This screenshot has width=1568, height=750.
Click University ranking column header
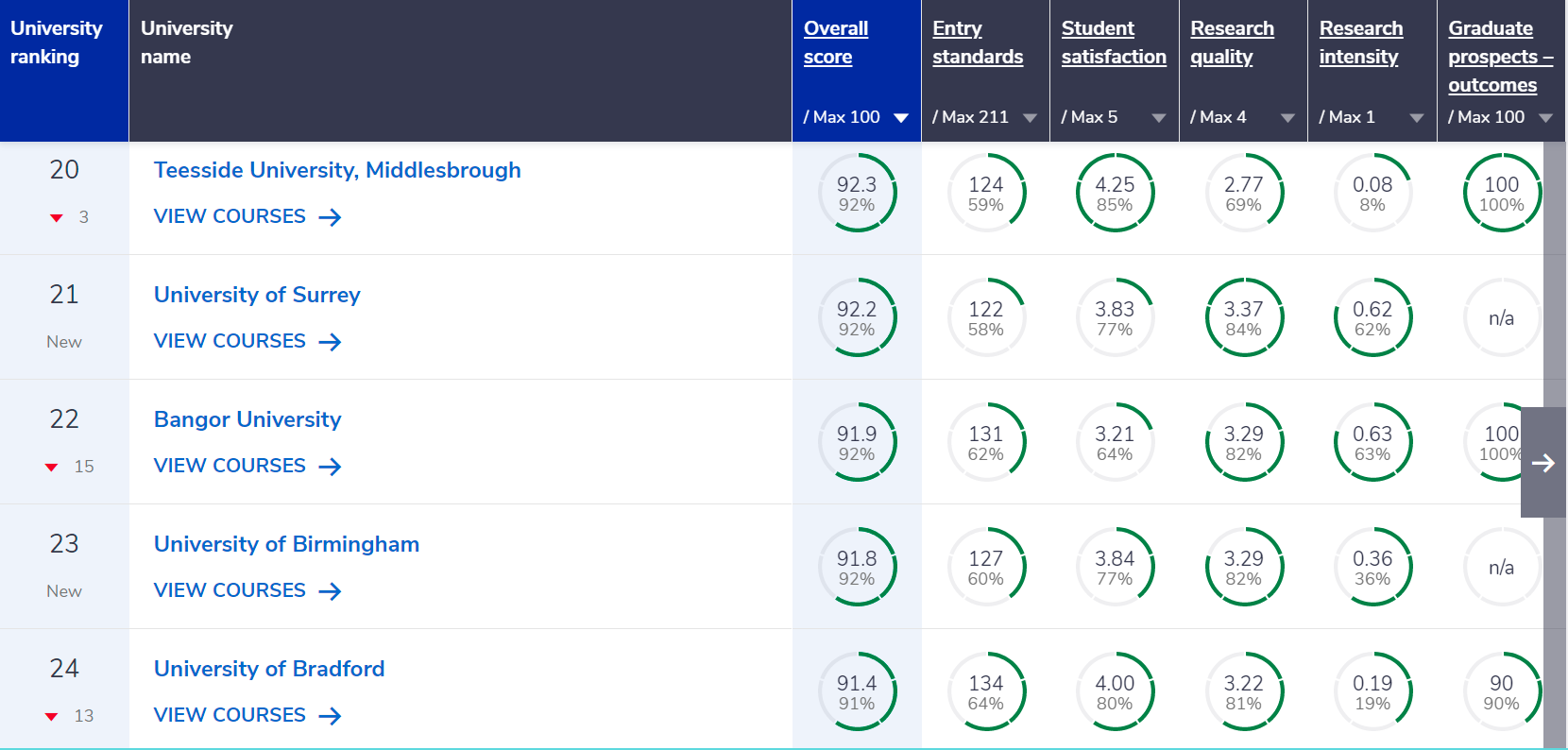(x=64, y=71)
